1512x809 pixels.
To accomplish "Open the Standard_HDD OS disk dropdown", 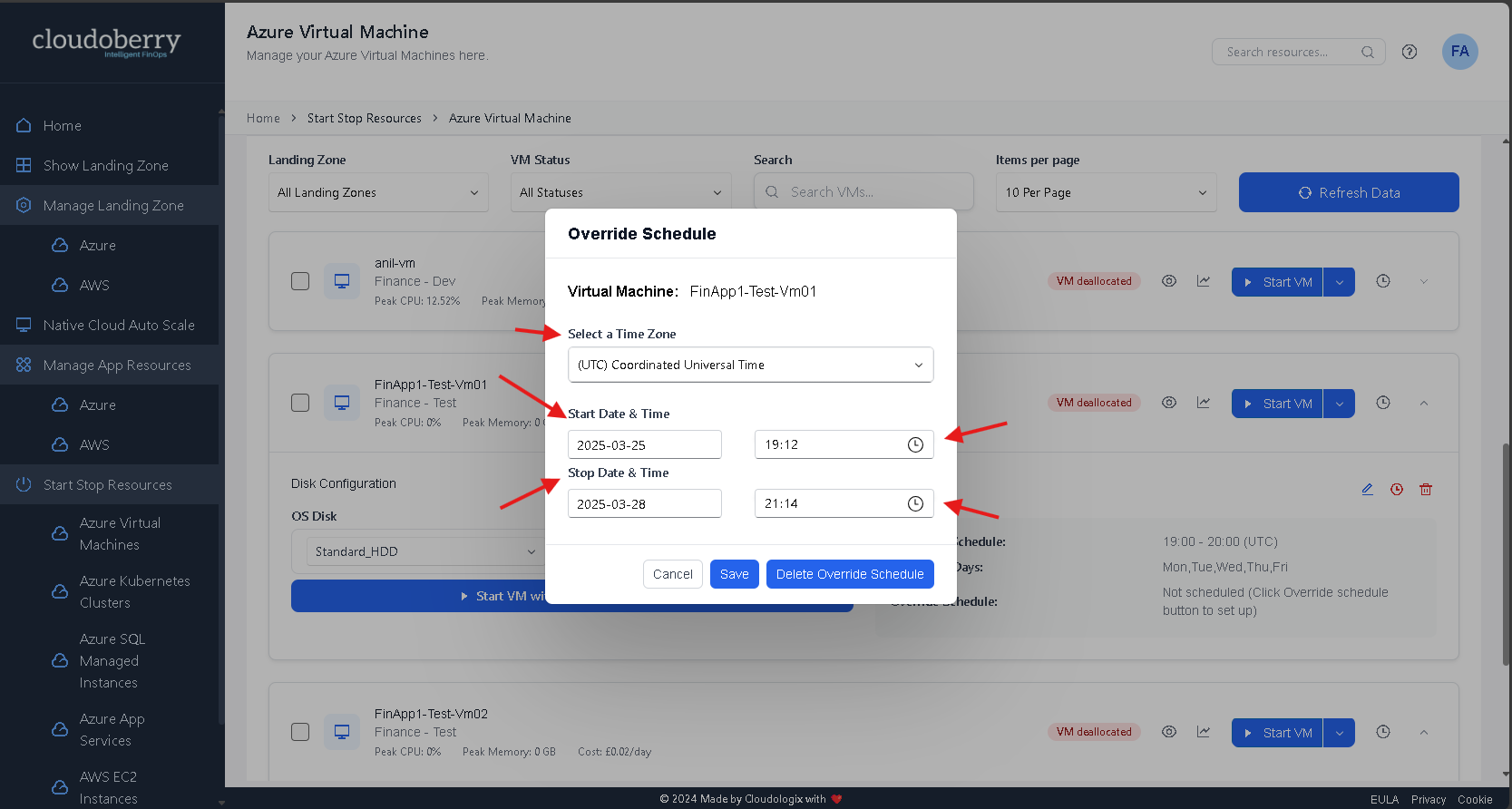I will click(x=424, y=551).
